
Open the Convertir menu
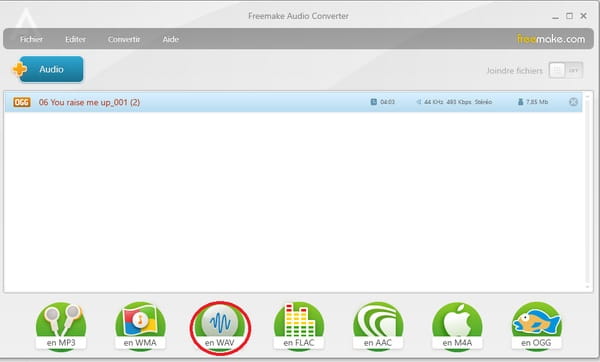pos(124,39)
